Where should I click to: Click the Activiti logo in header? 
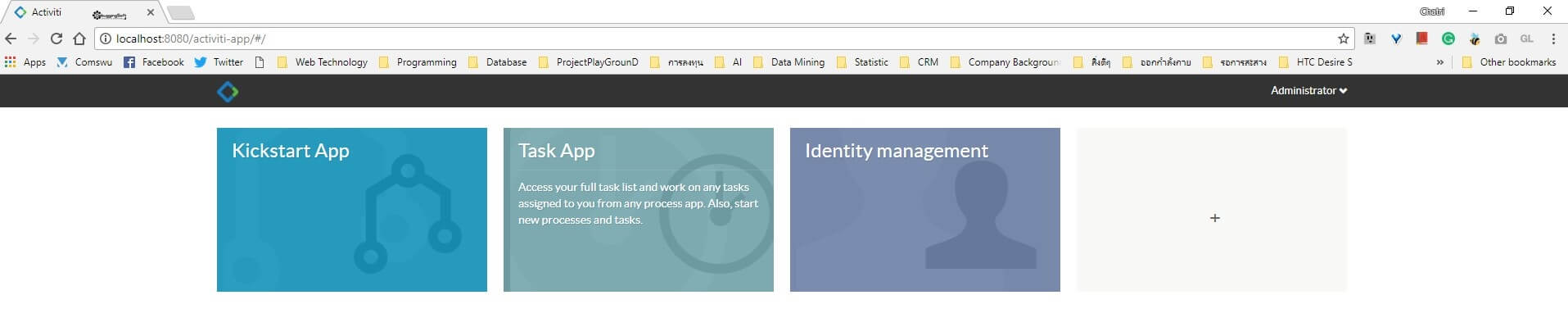pyautogui.click(x=228, y=92)
